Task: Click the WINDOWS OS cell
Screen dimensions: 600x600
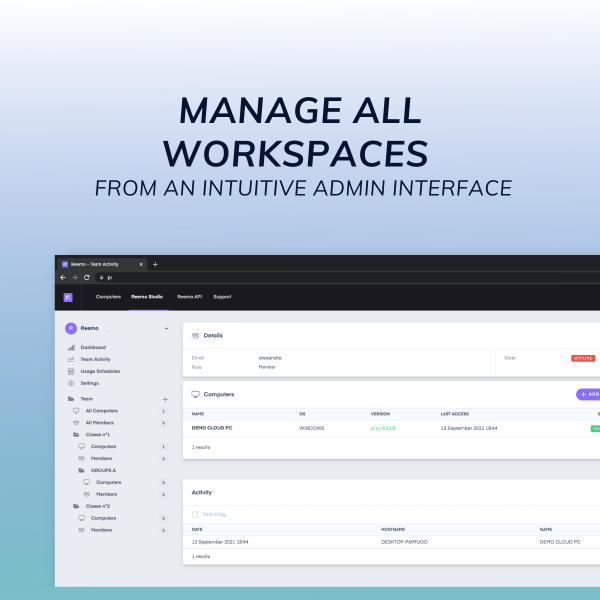Action: point(311,429)
